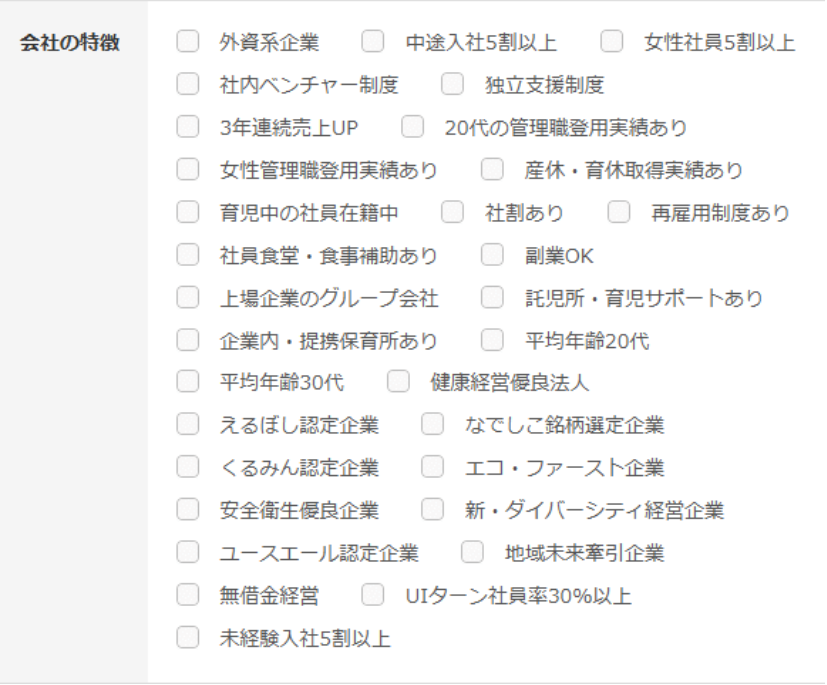Image resolution: width=827 pixels, height=685 pixels.
Task: Check the 平均年齢20代 box
Action: 491,340
